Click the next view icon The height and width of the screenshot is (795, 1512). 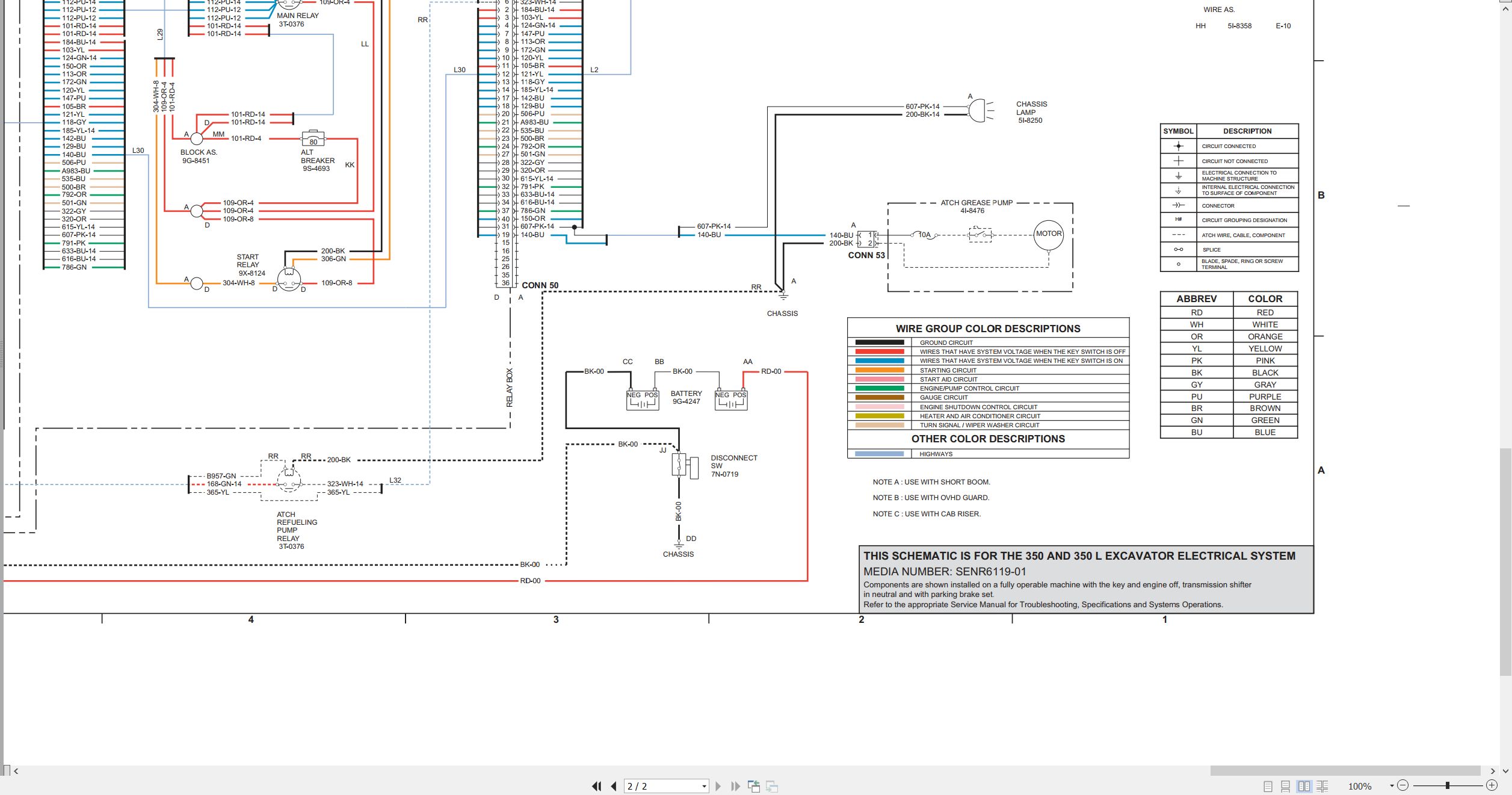(x=772, y=786)
